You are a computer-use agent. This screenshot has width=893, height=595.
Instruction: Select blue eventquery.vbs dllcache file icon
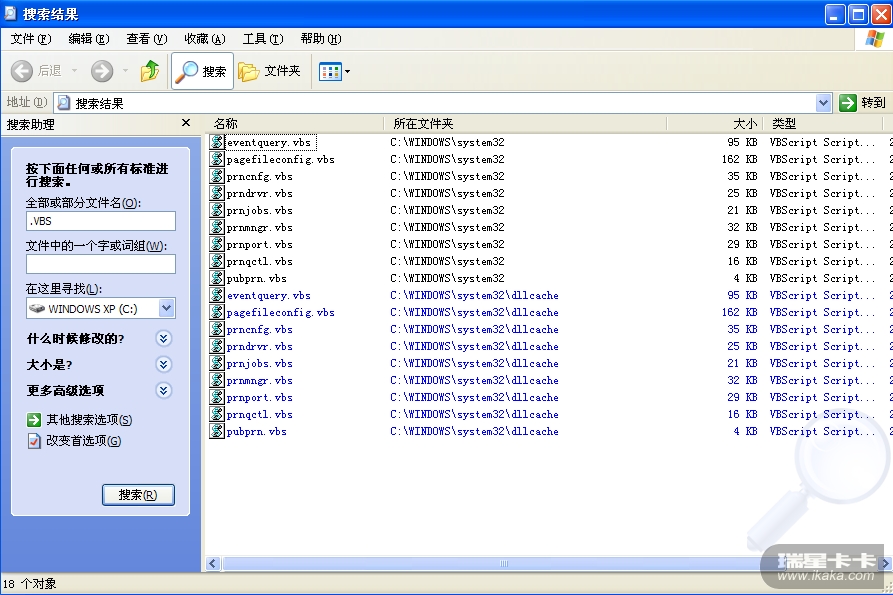[x=216, y=296]
